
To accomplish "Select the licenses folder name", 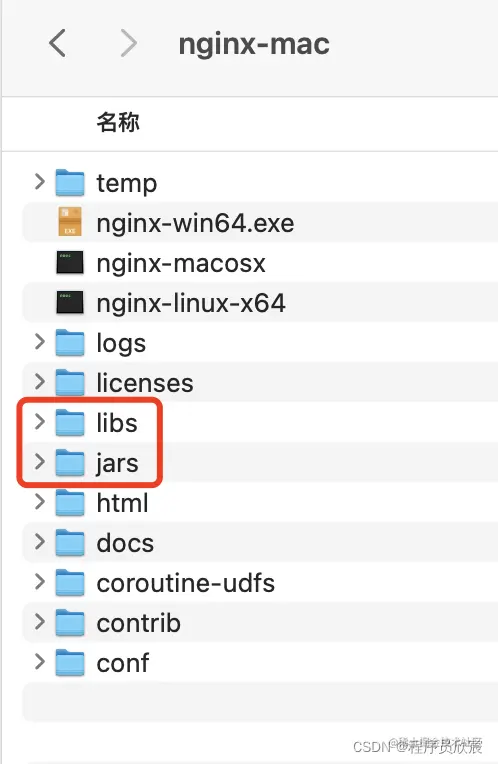I will click(x=145, y=382).
